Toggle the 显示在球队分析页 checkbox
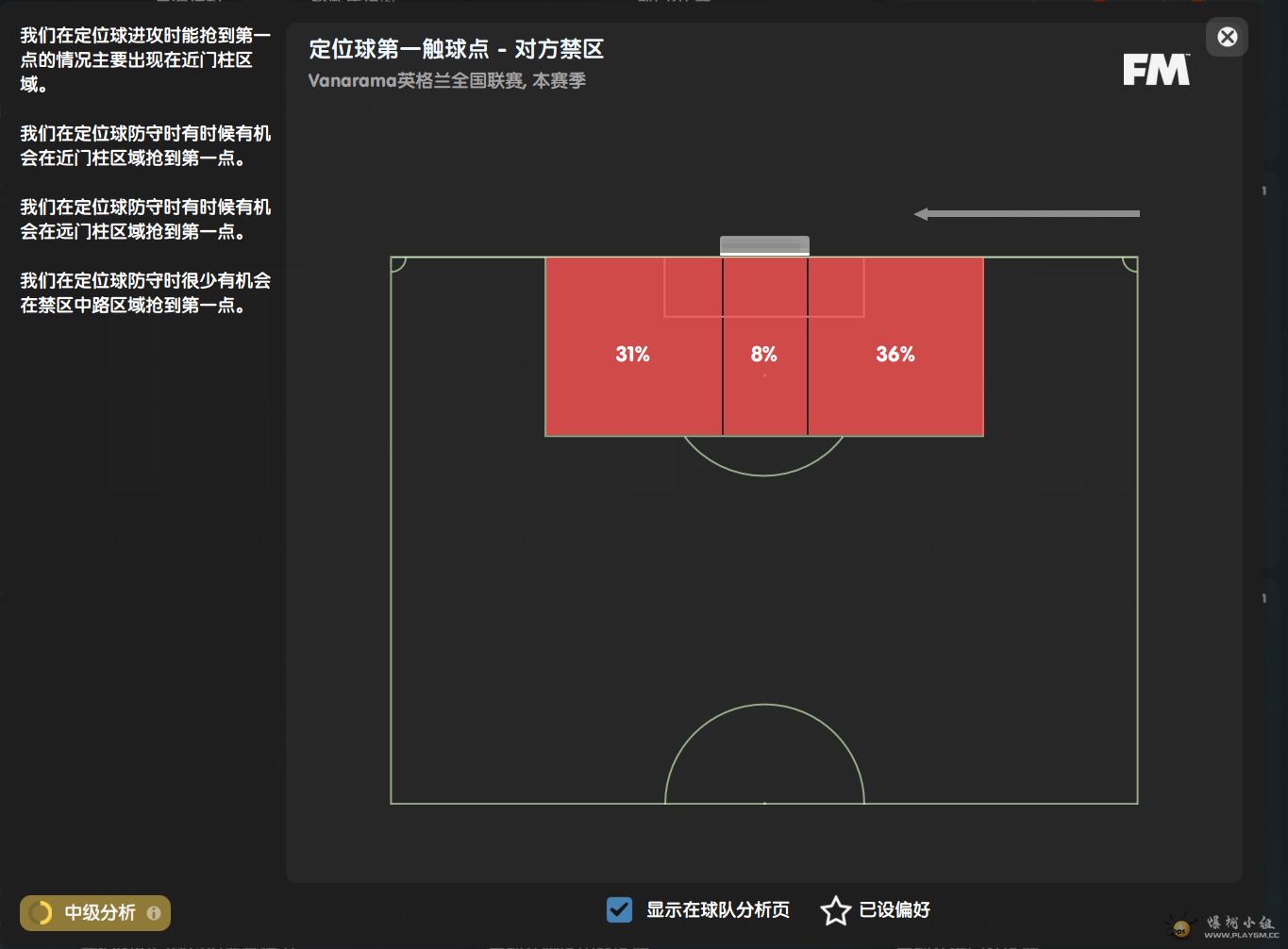The height and width of the screenshot is (949, 1288). [x=619, y=909]
